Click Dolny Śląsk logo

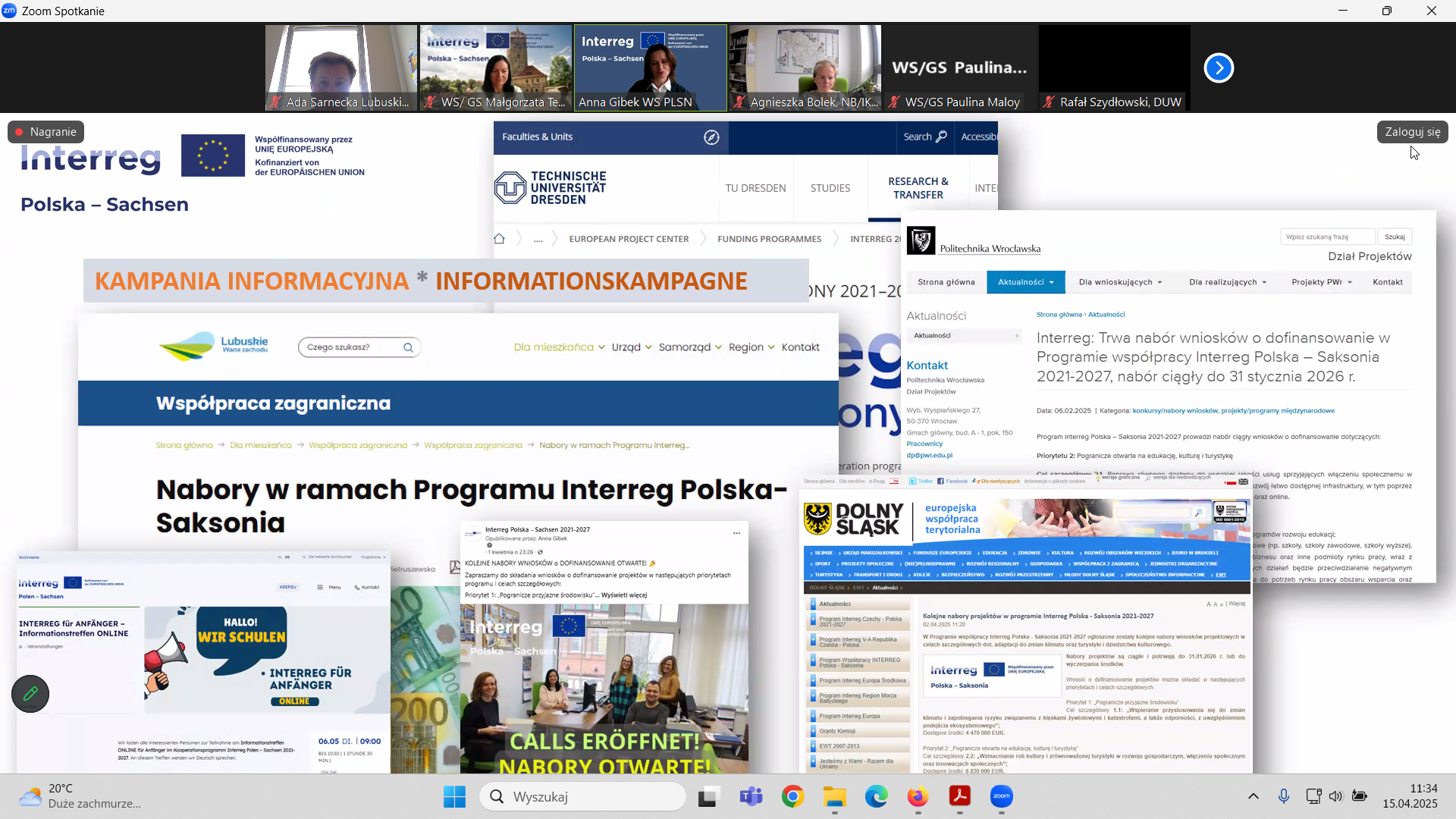[x=853, y=519]
